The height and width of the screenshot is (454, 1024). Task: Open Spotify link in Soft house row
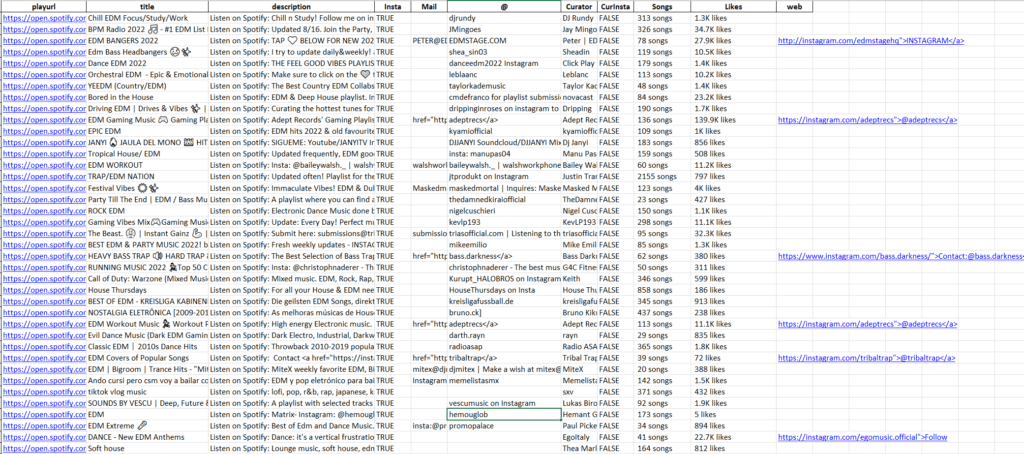(x=44, y=448)
